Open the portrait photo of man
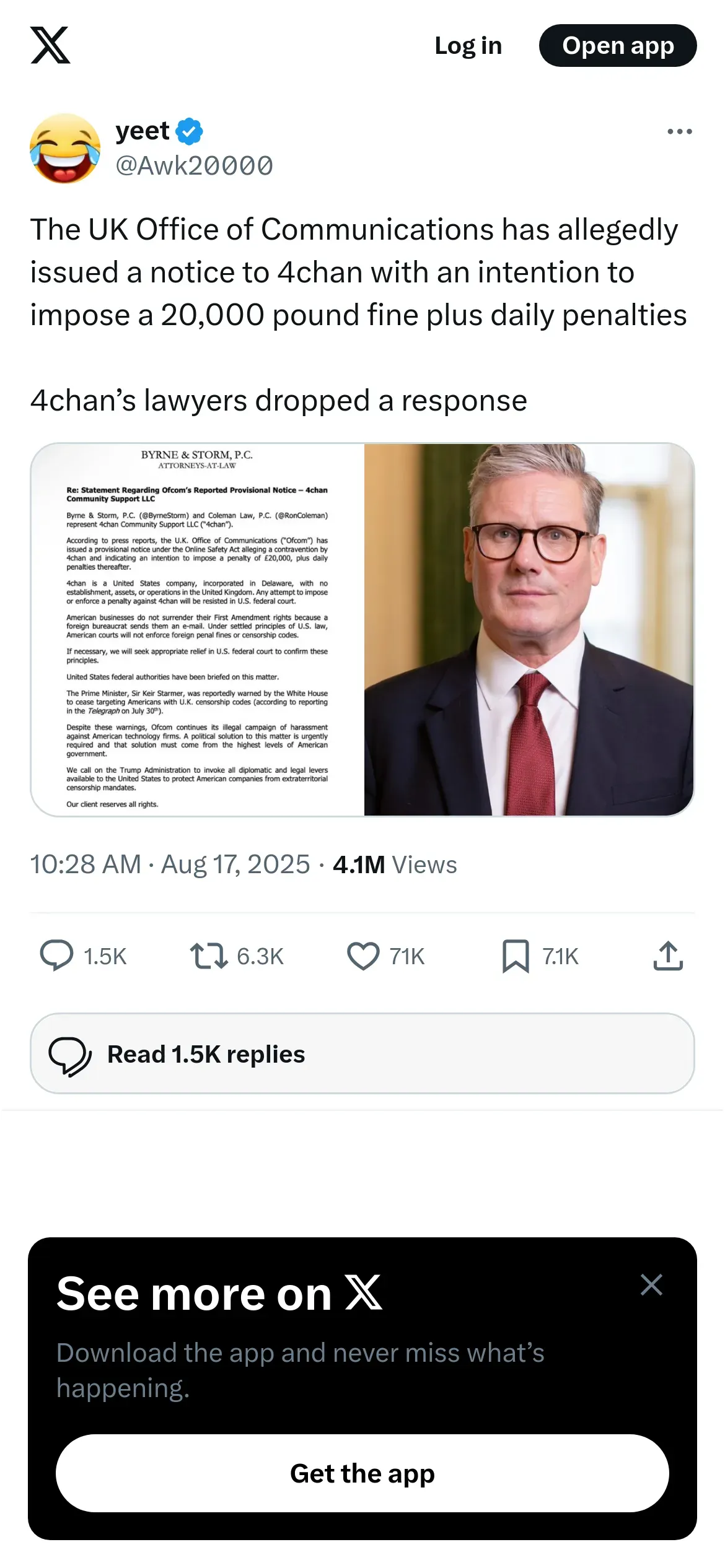The height and width of the screenshot is (1568, 725). (x=529, y=629)
